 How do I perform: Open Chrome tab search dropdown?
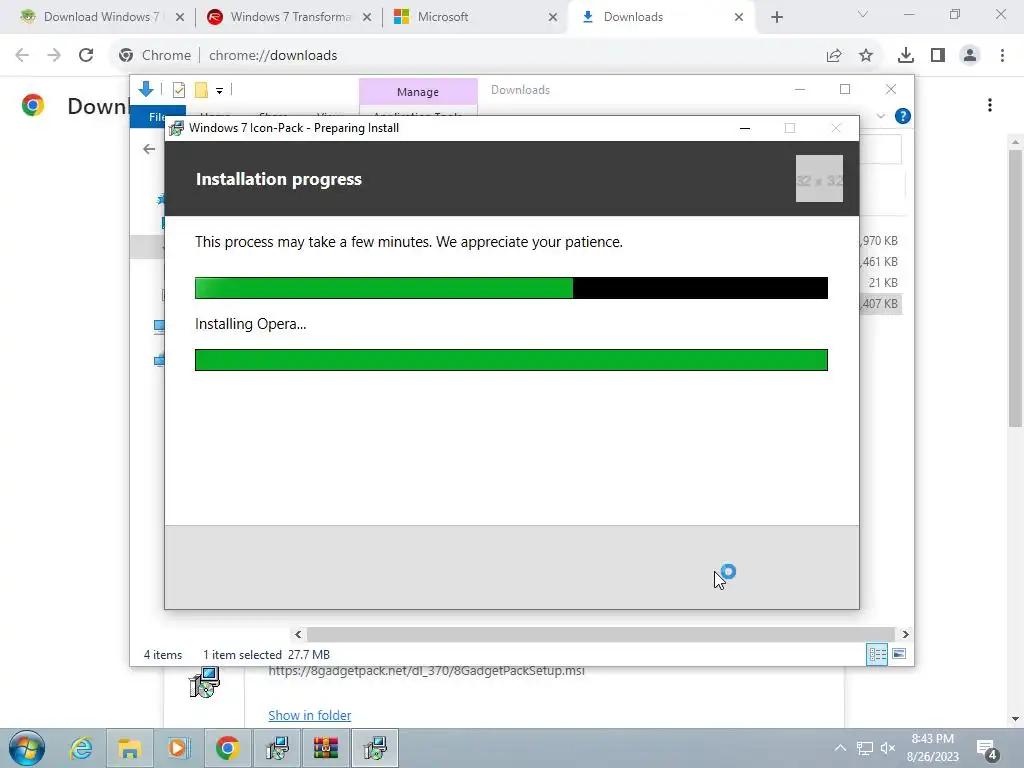click(x=863, y=14)
